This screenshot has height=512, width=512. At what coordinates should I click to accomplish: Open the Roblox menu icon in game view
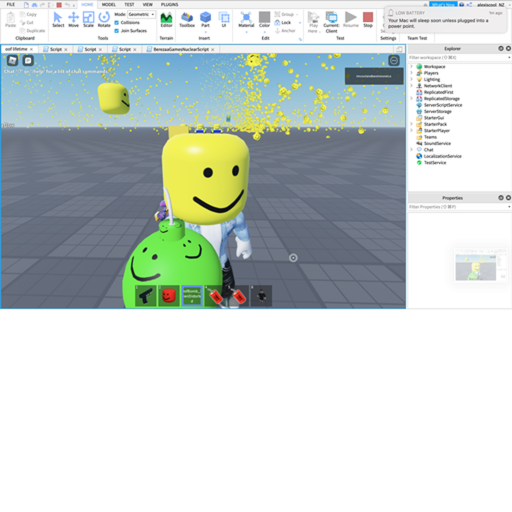[13, 60]
